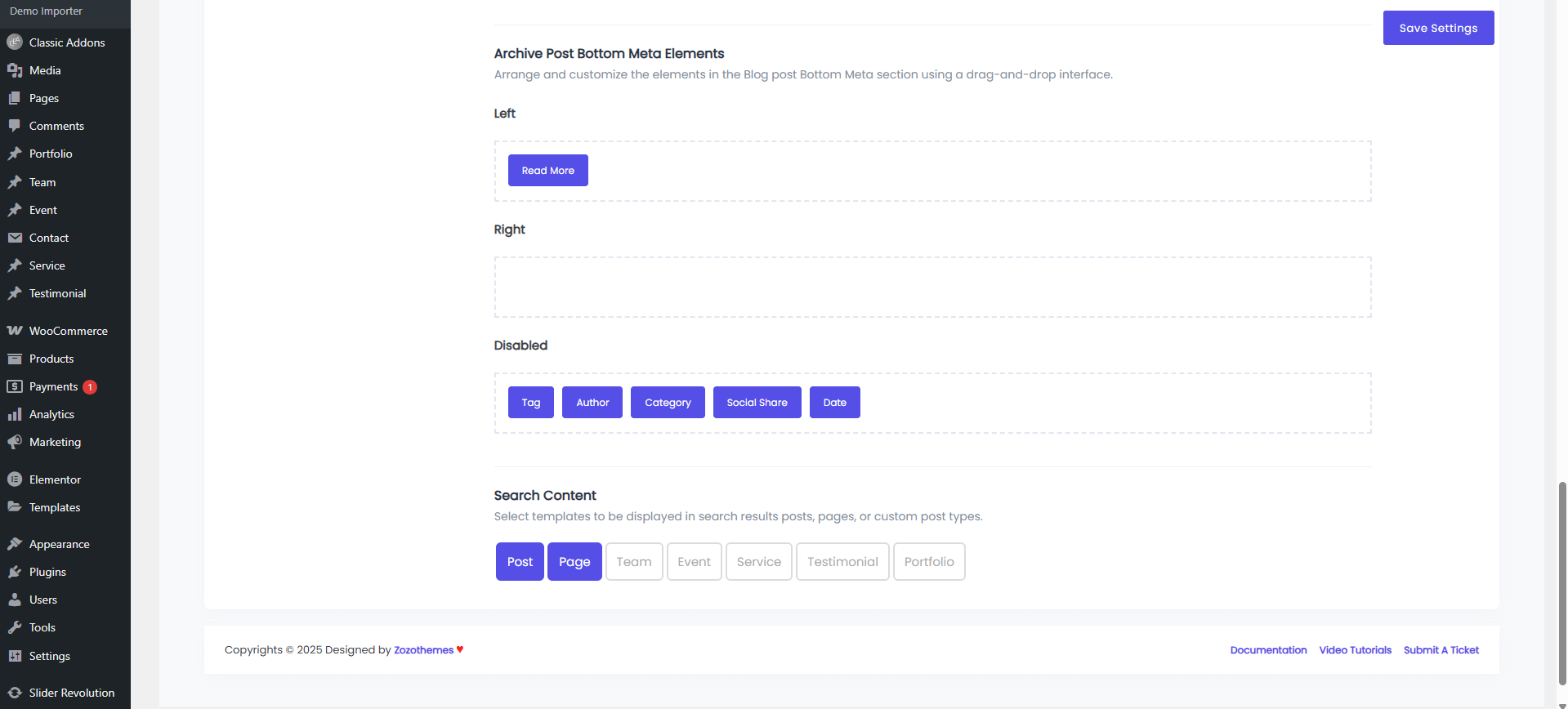Enable Portfolio for search results

929,562
